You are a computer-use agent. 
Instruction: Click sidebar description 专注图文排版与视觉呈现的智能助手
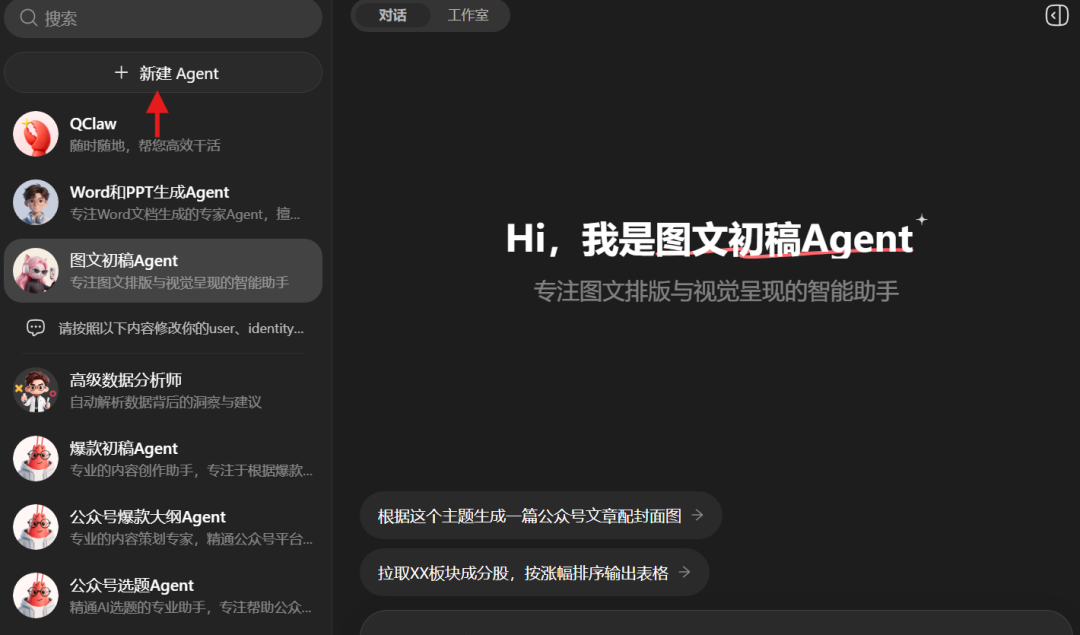coord(179,282)
